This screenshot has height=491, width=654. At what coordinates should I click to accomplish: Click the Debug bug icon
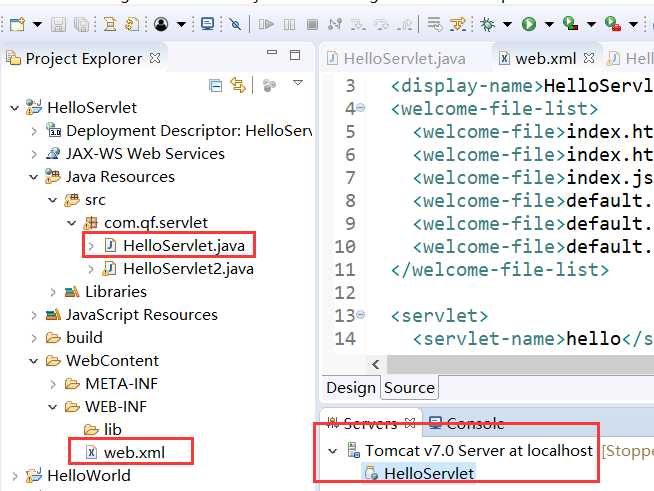(487, 24)
